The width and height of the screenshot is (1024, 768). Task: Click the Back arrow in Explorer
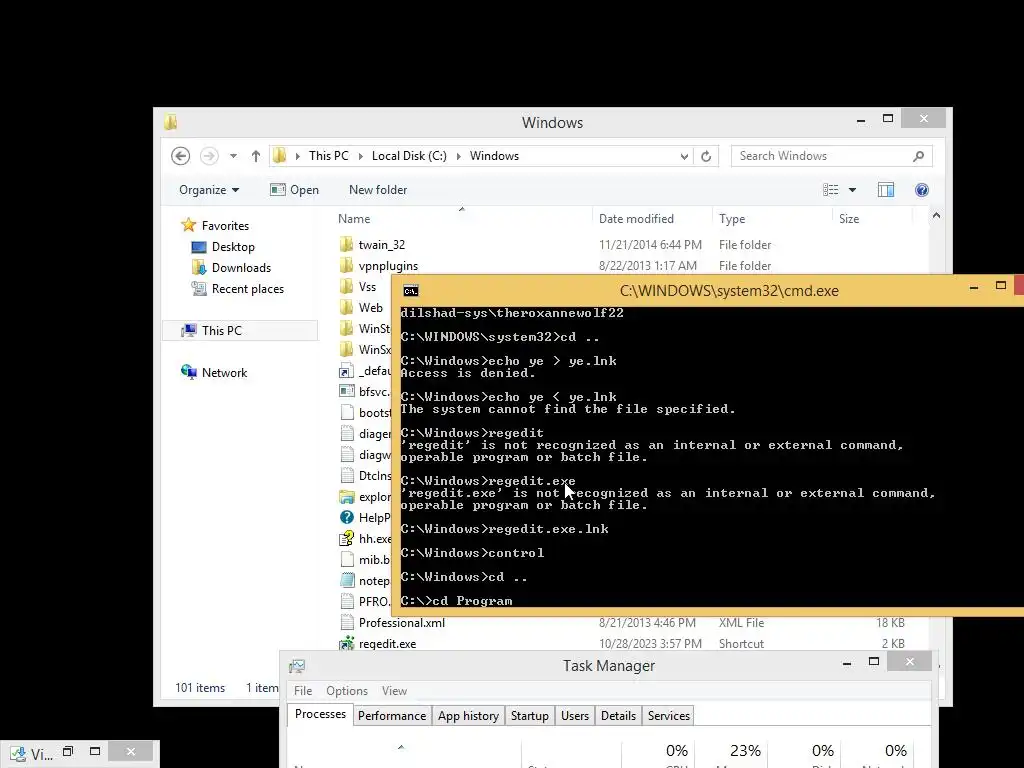181,156
